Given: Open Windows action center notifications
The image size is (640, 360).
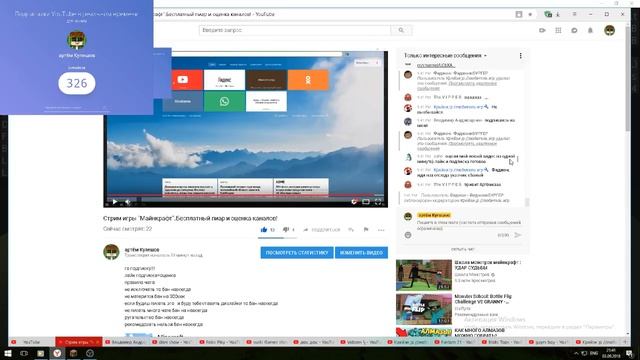Looking at the screenshot, I should click(x=630, y=353).
